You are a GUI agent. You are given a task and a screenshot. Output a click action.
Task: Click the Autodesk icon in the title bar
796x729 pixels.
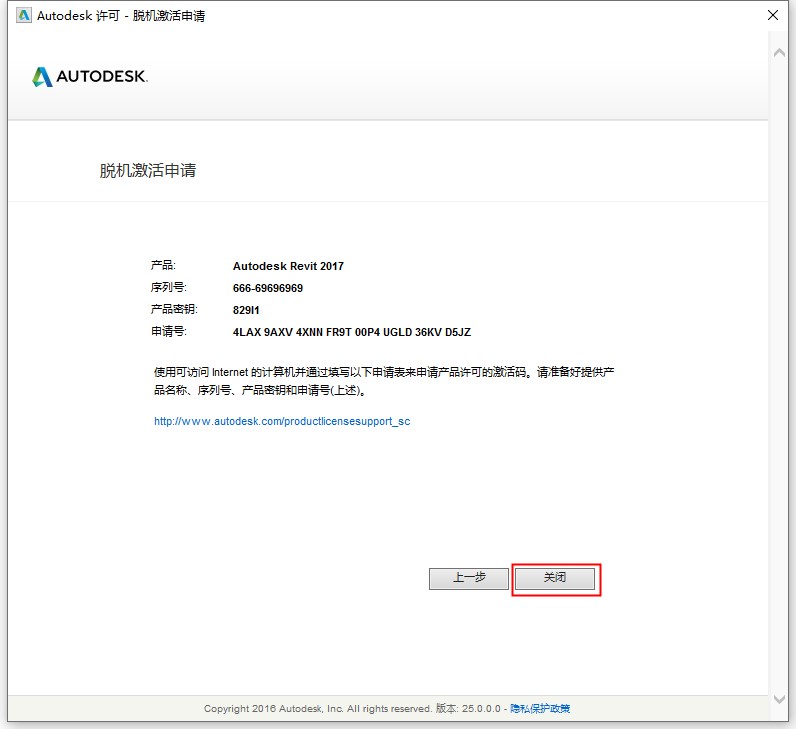click(24, 16)
